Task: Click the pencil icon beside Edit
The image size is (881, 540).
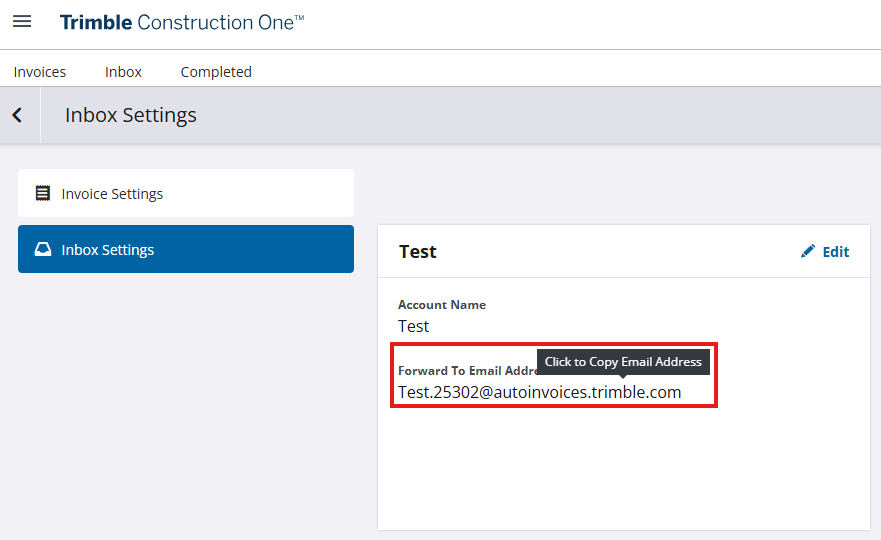Action: tap(808, 251)
